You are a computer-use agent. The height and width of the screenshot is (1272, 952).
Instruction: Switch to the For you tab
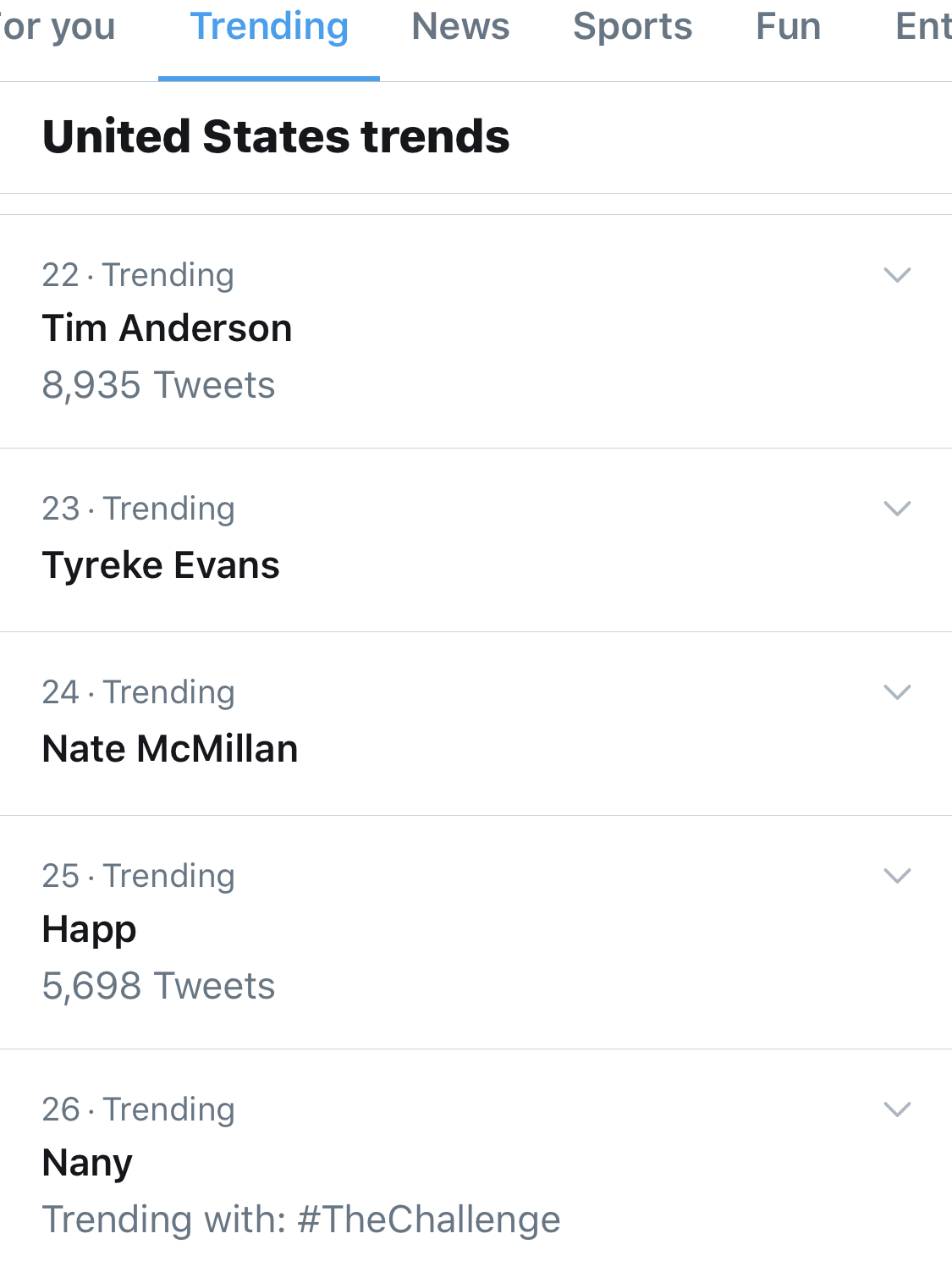57,27
